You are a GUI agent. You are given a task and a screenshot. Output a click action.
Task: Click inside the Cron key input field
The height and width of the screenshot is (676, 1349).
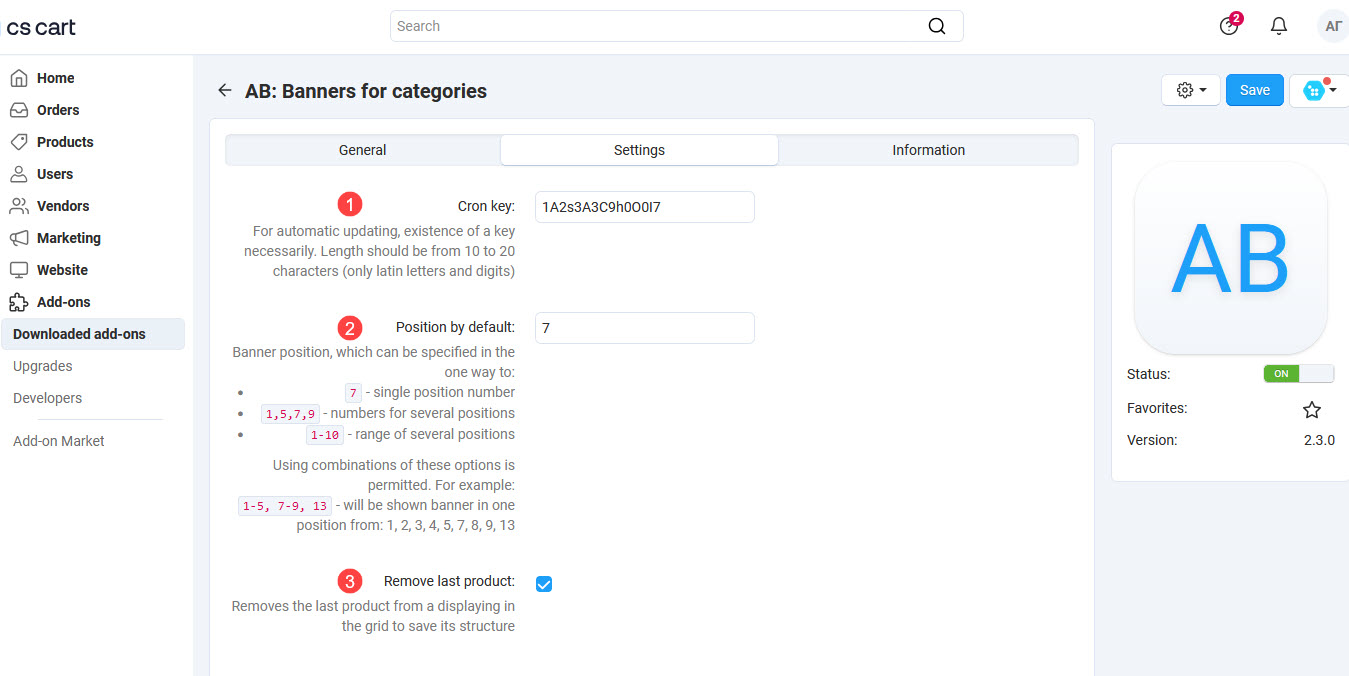[x=644, y=206]
